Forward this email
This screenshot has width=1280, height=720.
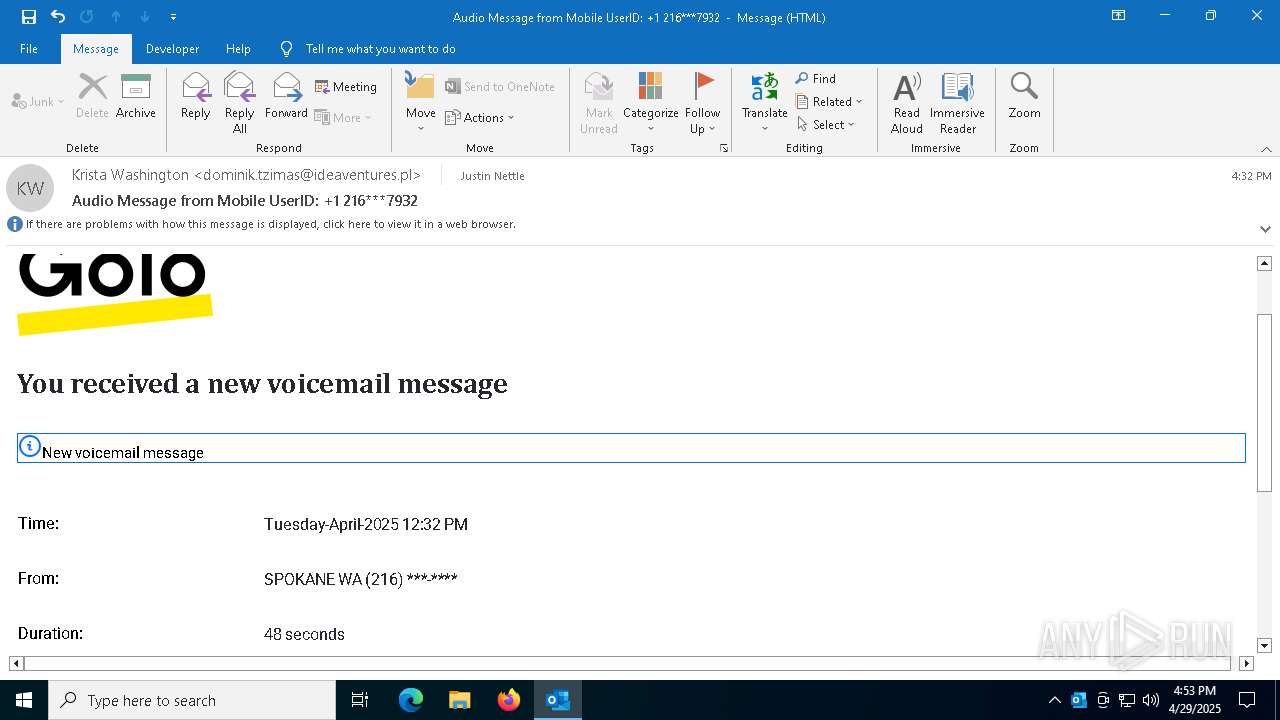(287, 97)
